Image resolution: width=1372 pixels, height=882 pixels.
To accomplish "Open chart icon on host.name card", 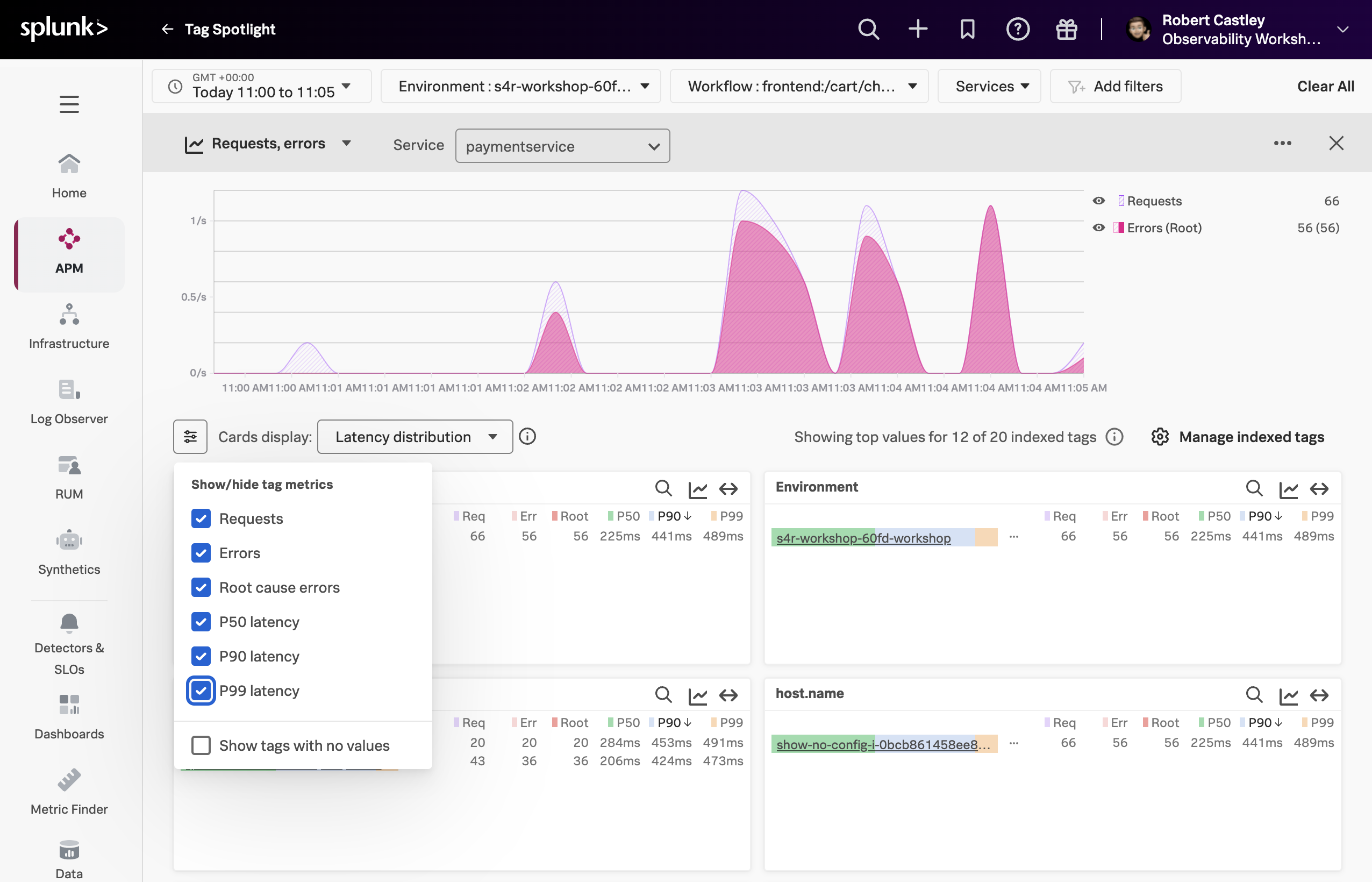I will point(1288,695).
